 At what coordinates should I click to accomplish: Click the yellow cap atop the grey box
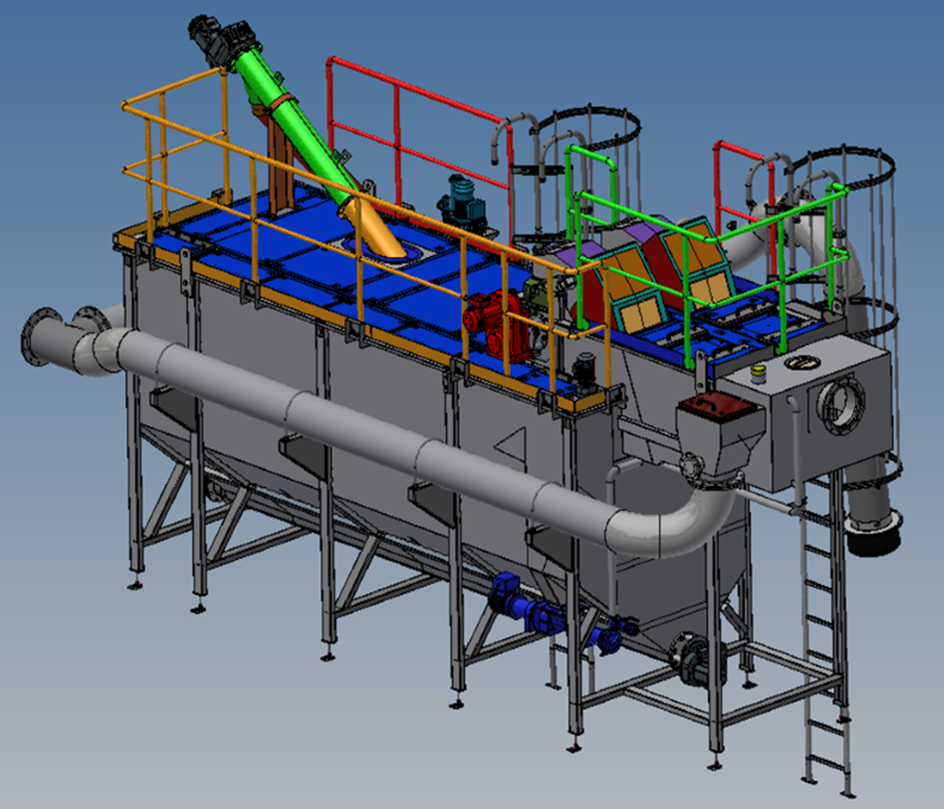click(760, 375)
